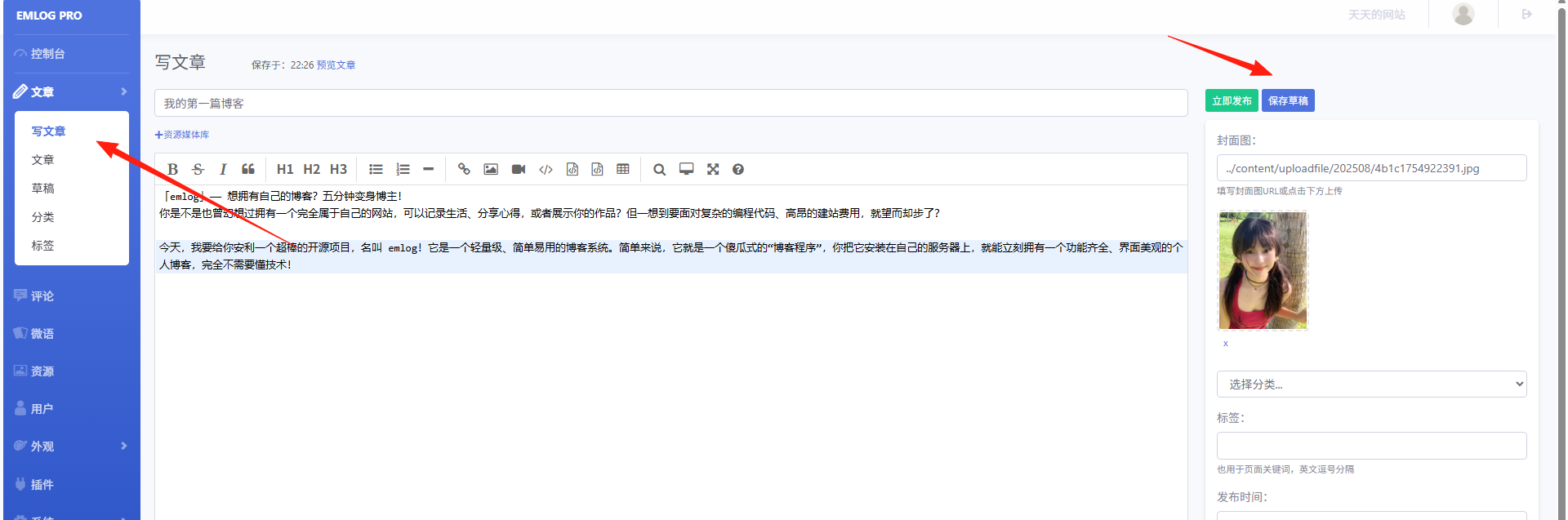Select 写文章 in sidebar submenu

click(48, 131)
